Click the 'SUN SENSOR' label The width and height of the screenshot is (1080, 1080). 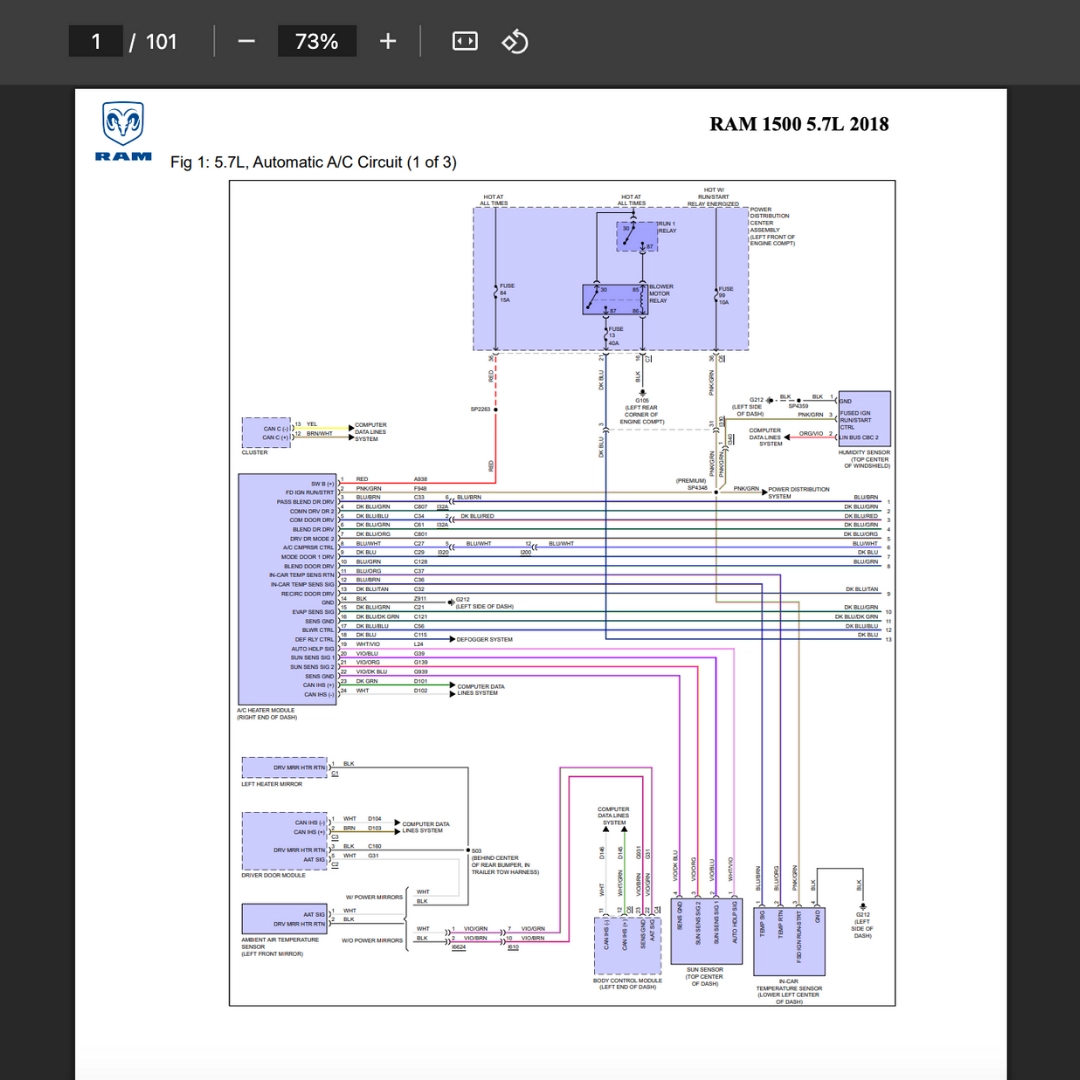705,976
